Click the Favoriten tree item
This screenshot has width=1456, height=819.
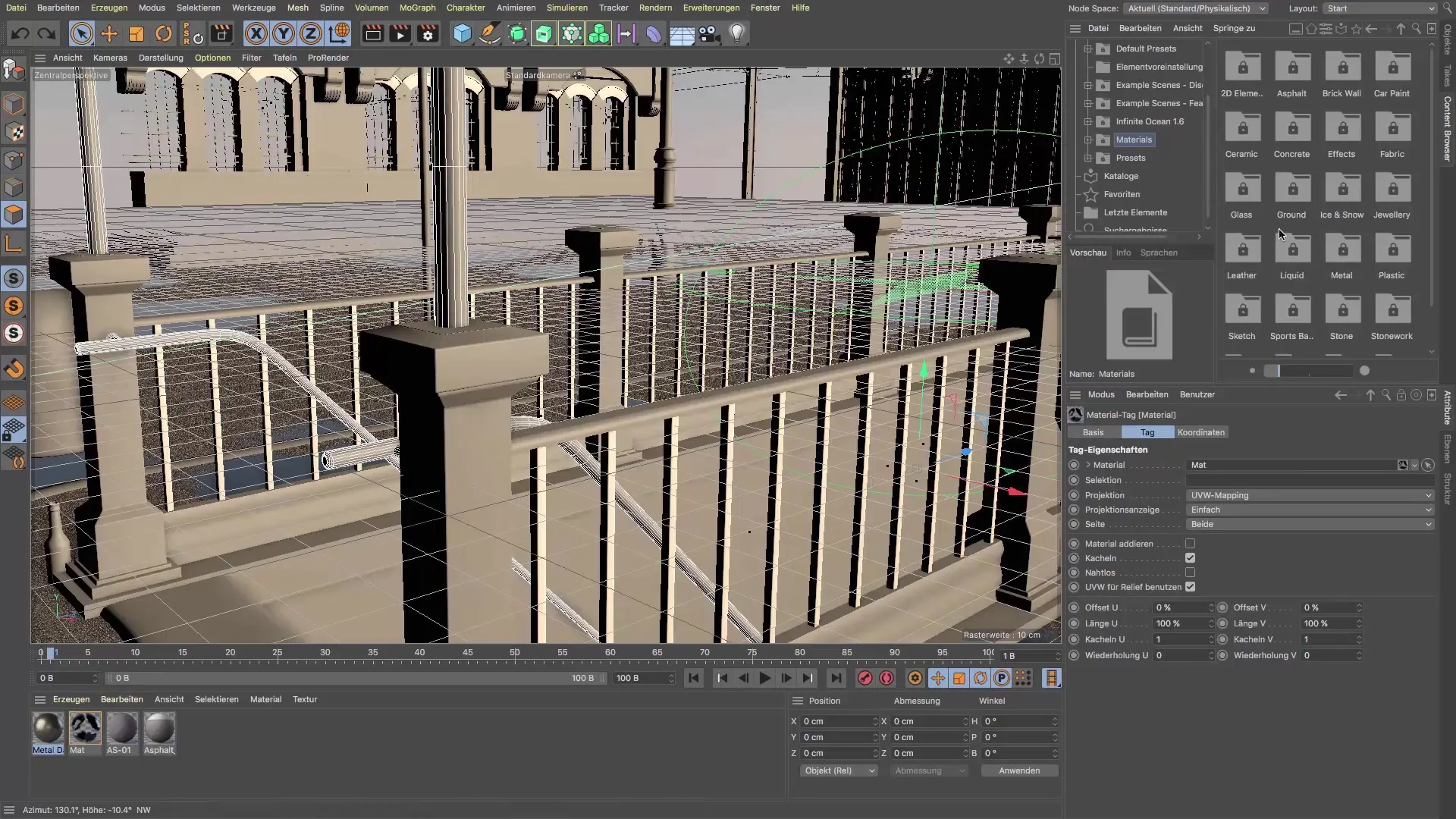(1122, 194)
